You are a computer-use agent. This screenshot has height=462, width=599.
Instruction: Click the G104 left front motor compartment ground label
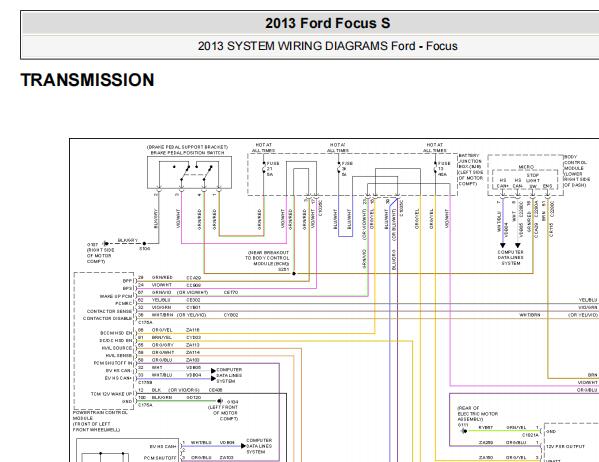pyautogui.click(x=223, y=410)
